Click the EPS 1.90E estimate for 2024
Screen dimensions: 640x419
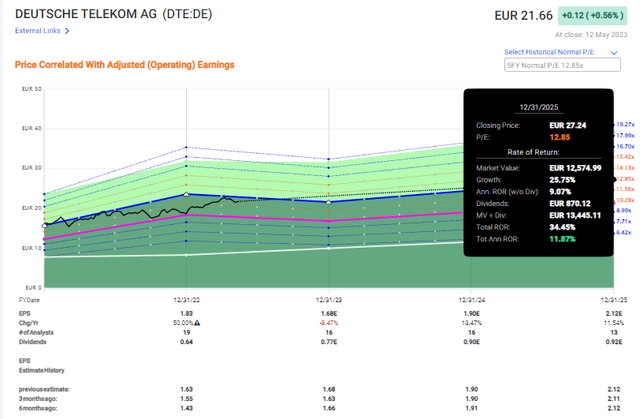coord(471,313)
